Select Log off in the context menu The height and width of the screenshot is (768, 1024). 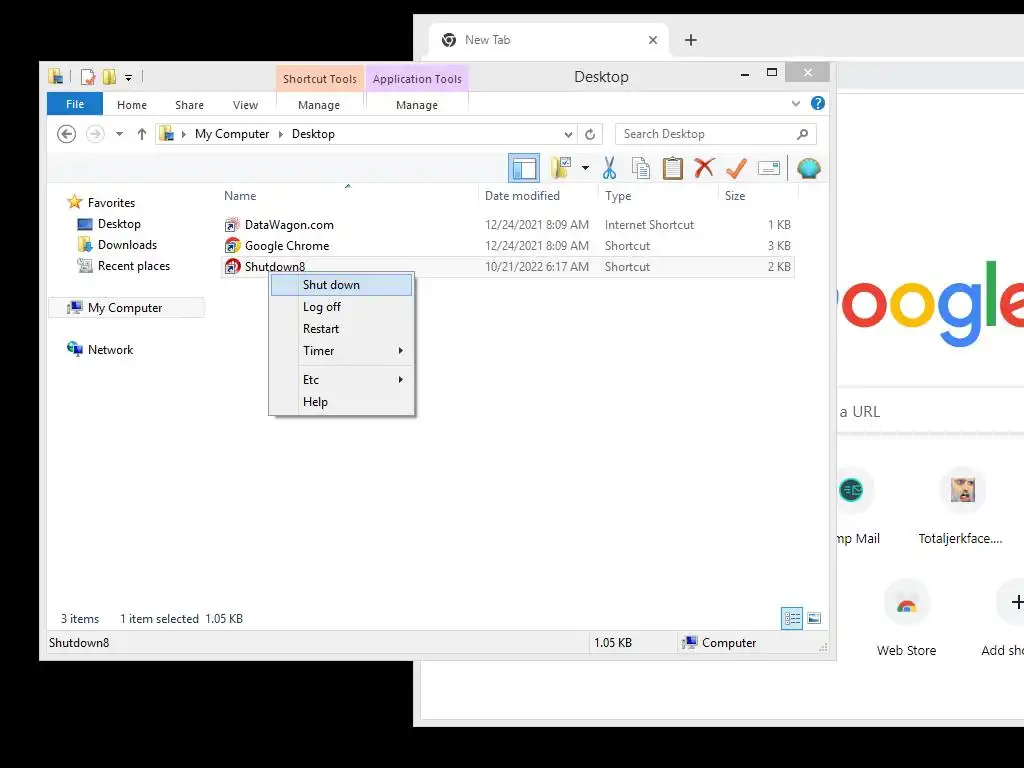click(x=342, y=307)
